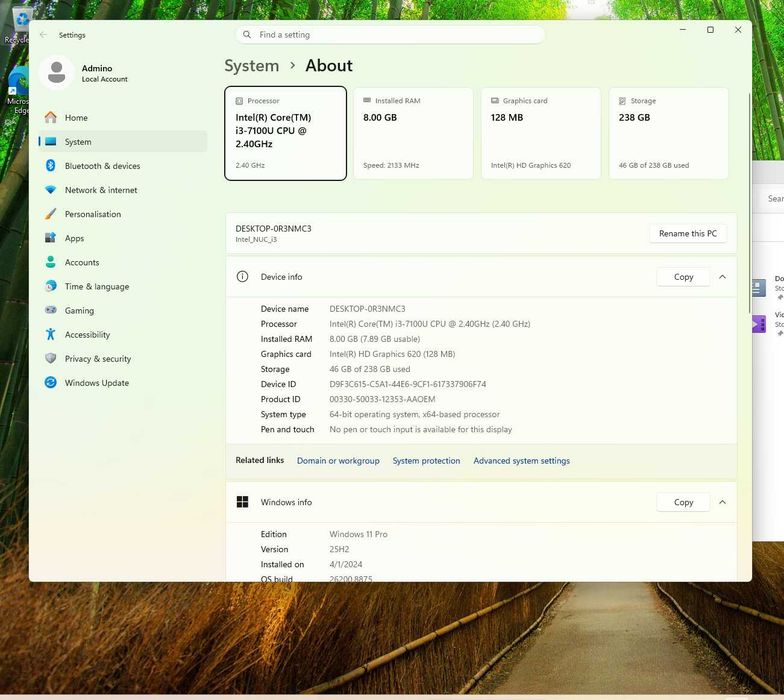Click the Bluetooth icon in sidebar

tap(50, 166)
